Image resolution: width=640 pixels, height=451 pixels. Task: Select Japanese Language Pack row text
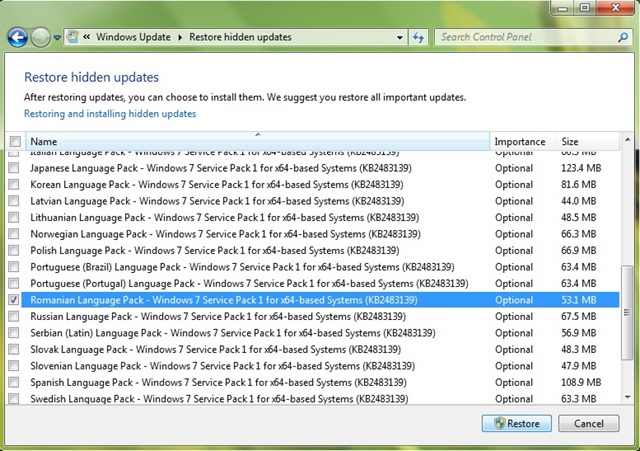coord(221,168)
